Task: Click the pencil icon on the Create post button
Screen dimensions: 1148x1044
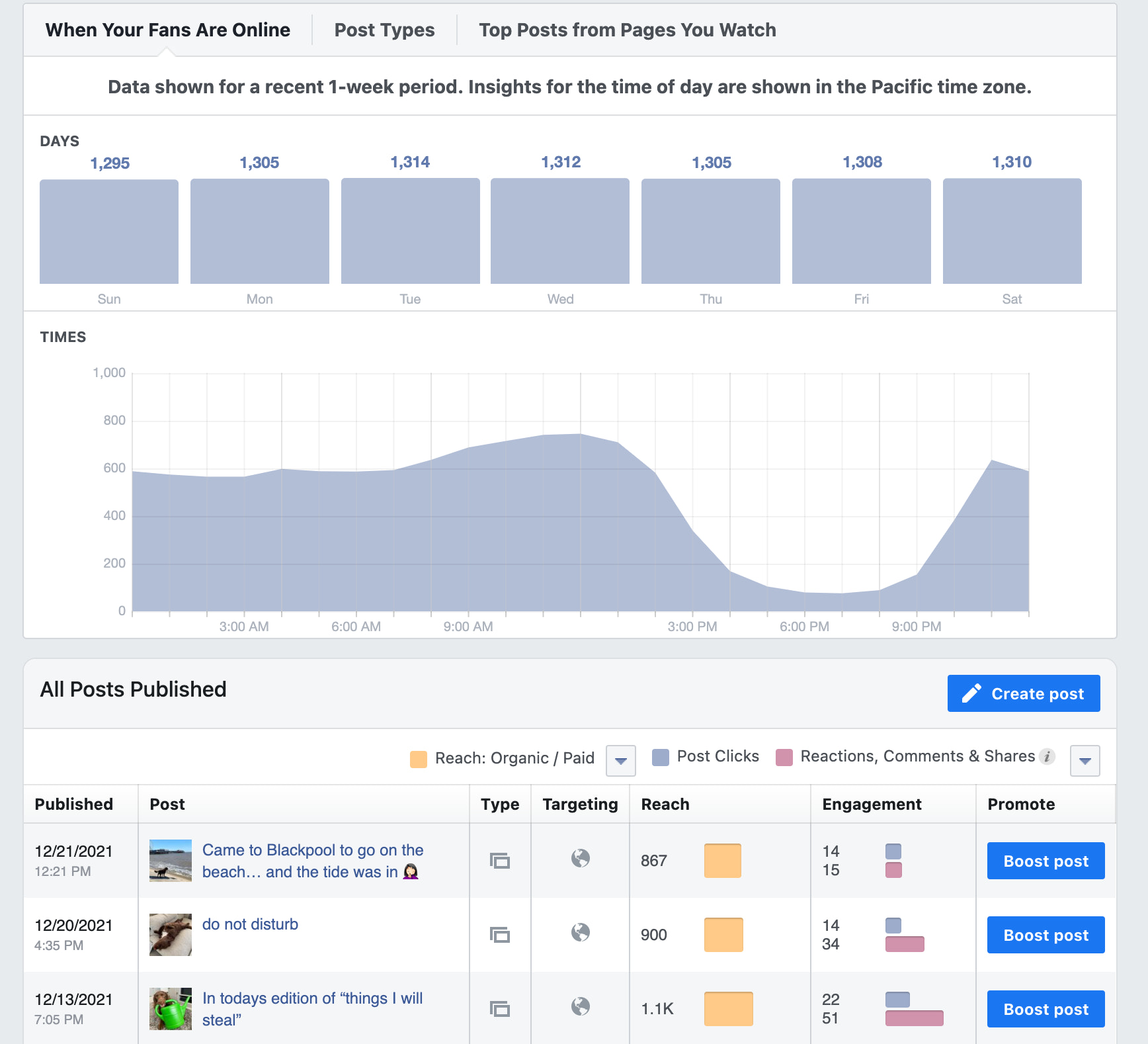Action: click(971, 693)
